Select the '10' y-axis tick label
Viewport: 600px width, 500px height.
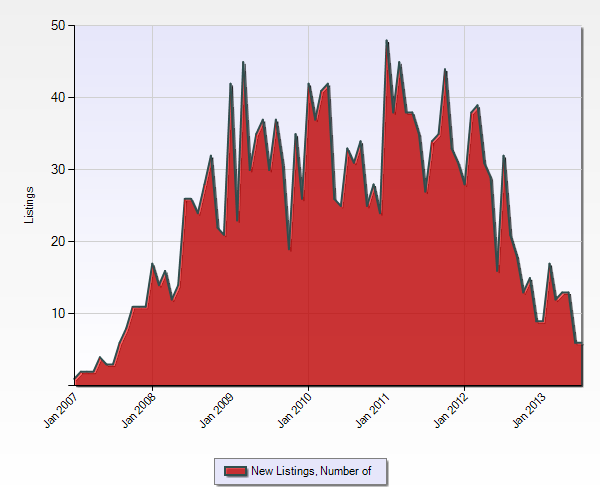tap(58, 313)
